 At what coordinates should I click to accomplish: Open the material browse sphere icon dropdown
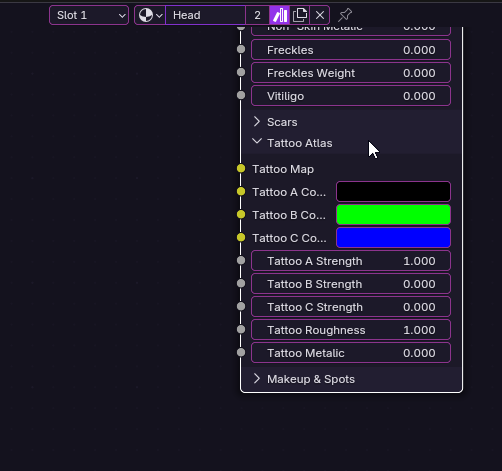tap(150, 15)
